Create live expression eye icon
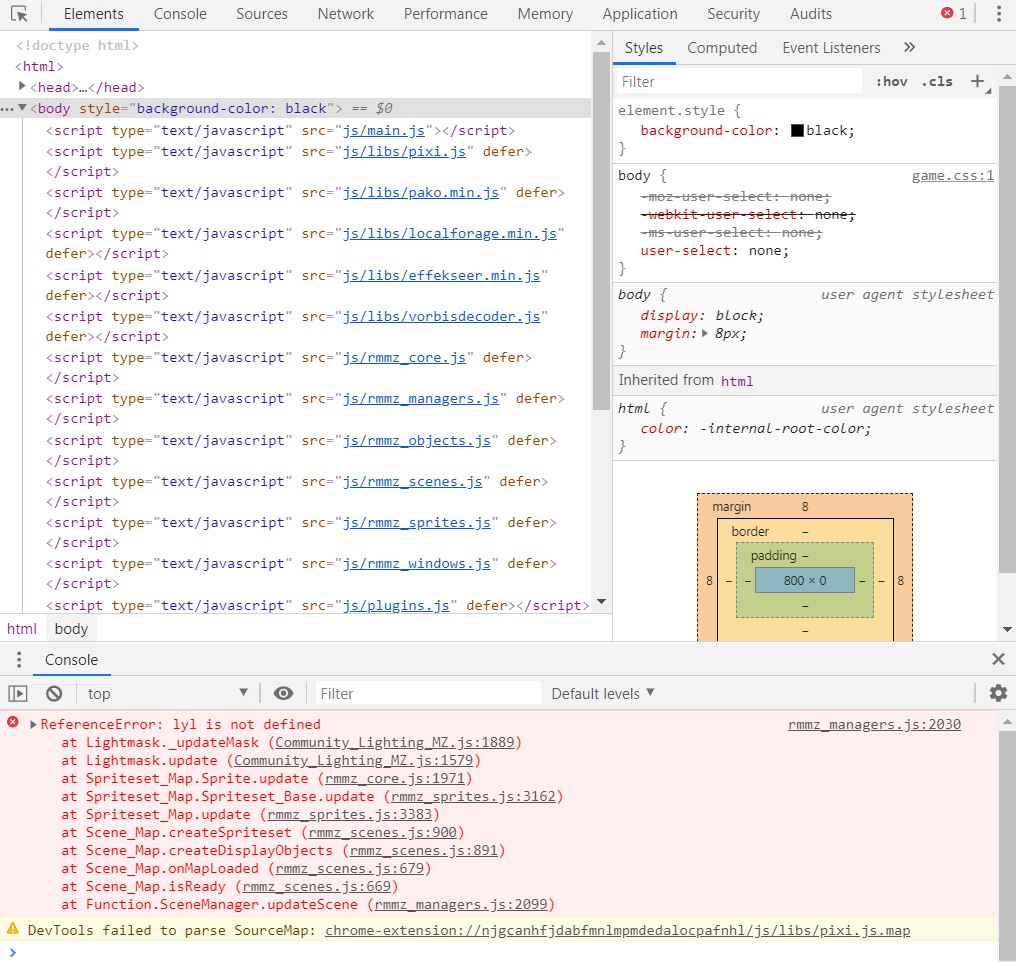The width and height of the screenshot is (1016, 962). [283, 694]
